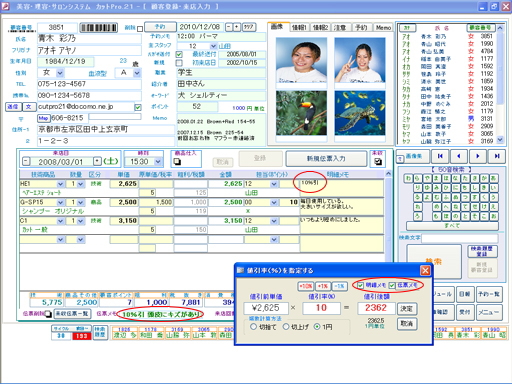Click the barcode icon beside customer number

click(99, 27)
